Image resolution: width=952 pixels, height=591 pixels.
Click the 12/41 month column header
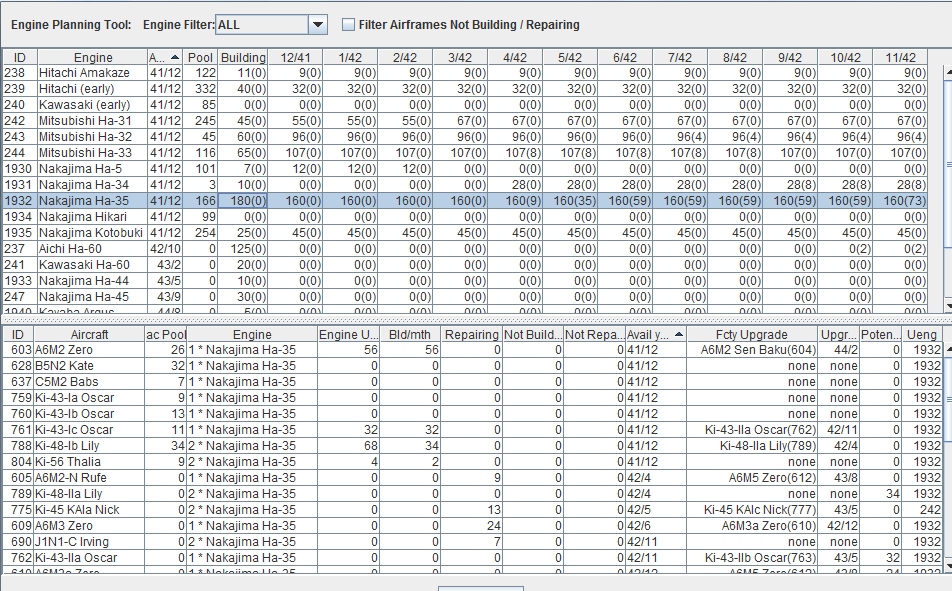[295, 58]
